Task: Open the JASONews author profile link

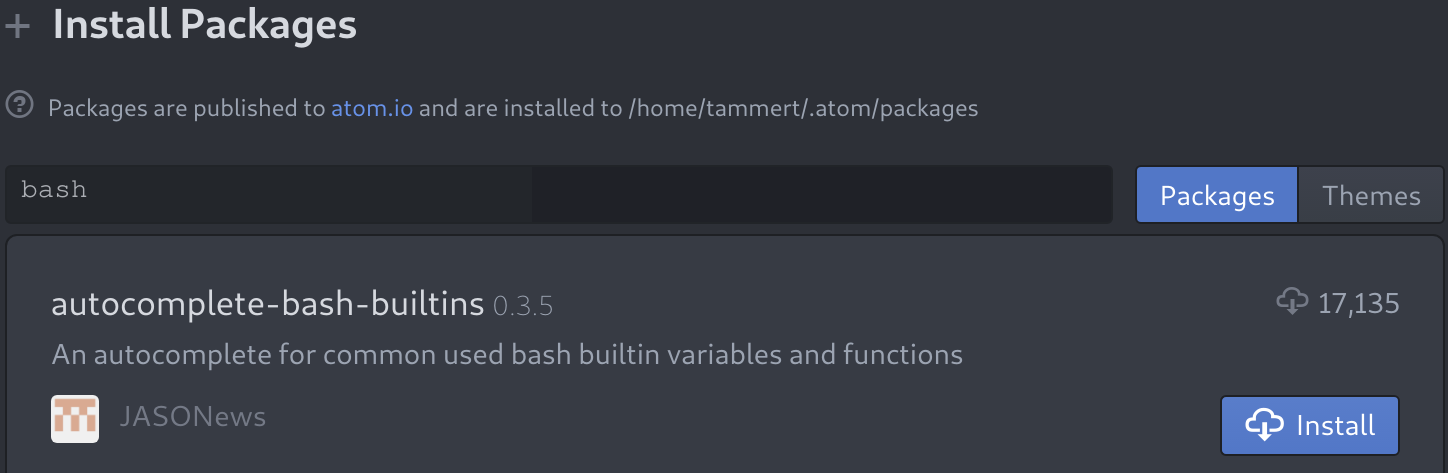Action: coord(193,417)
